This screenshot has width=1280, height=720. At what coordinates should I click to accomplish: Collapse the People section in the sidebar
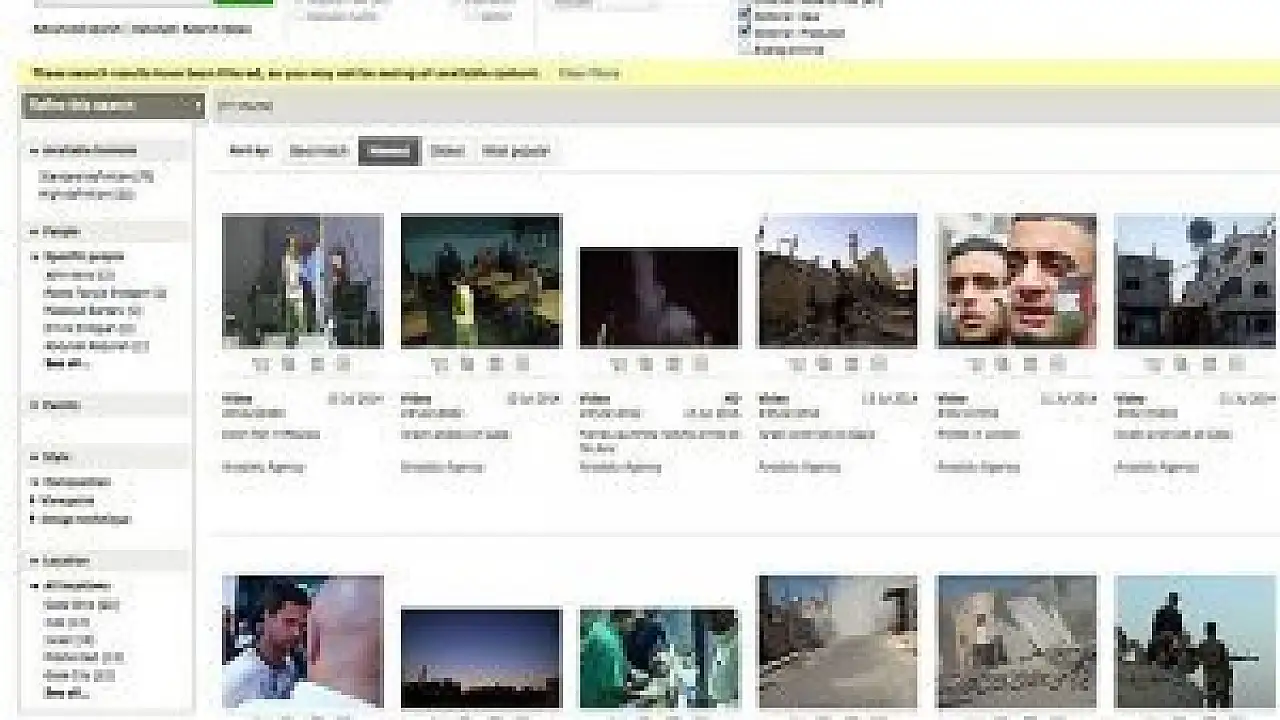(x=34, y=232)
